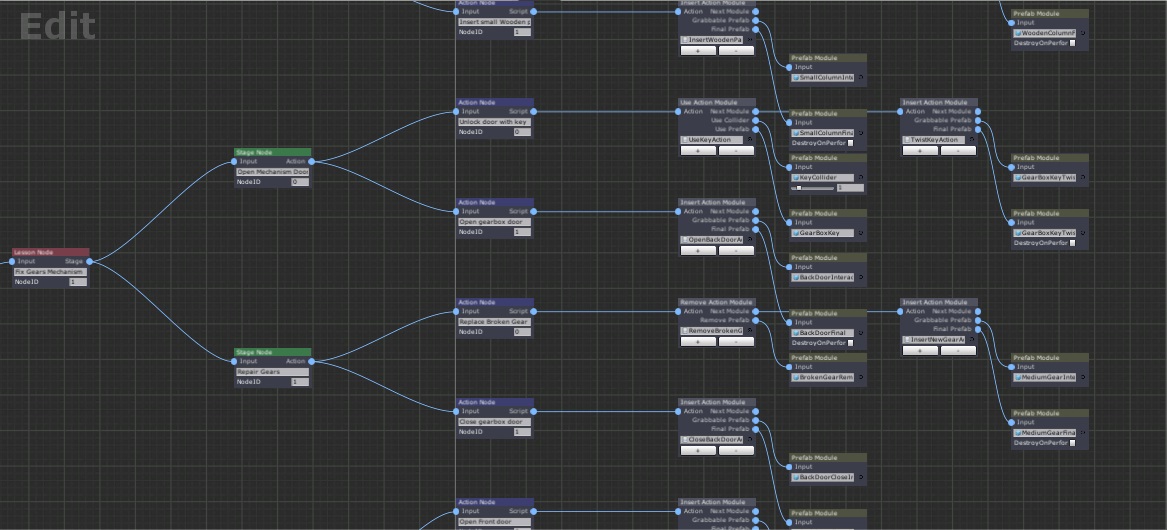Click Use Collider port on Use Action Module
The image size is (1167, 530).
[x=755, y=120]
